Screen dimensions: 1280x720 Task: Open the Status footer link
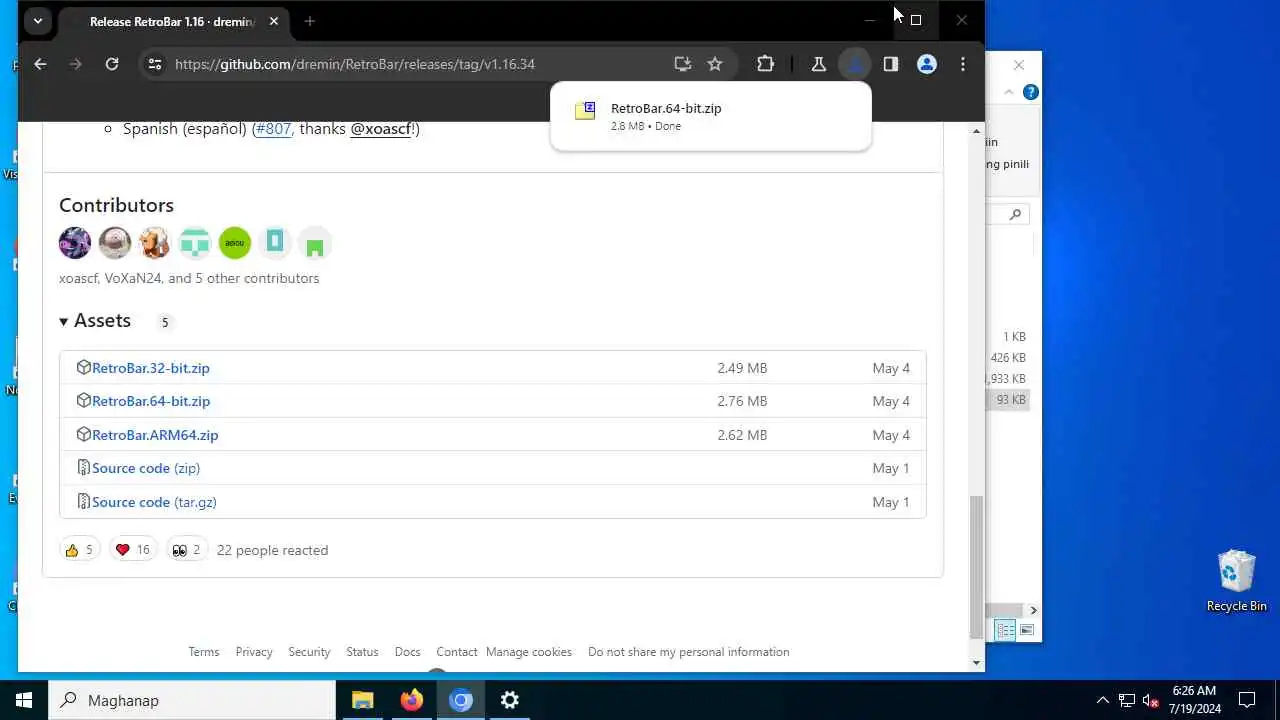pyautogui.click(x=362, y=652)
